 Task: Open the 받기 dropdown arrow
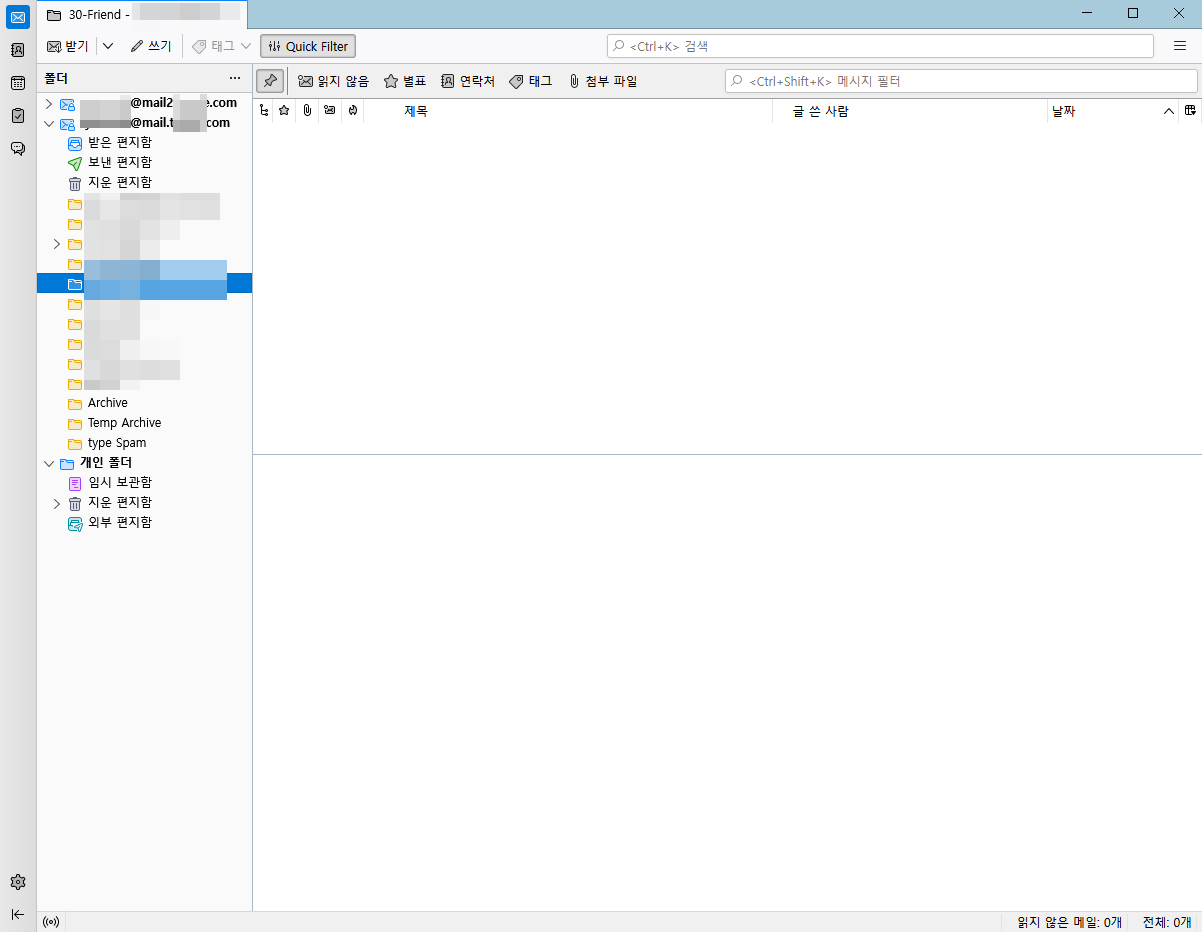coord(108,46)
